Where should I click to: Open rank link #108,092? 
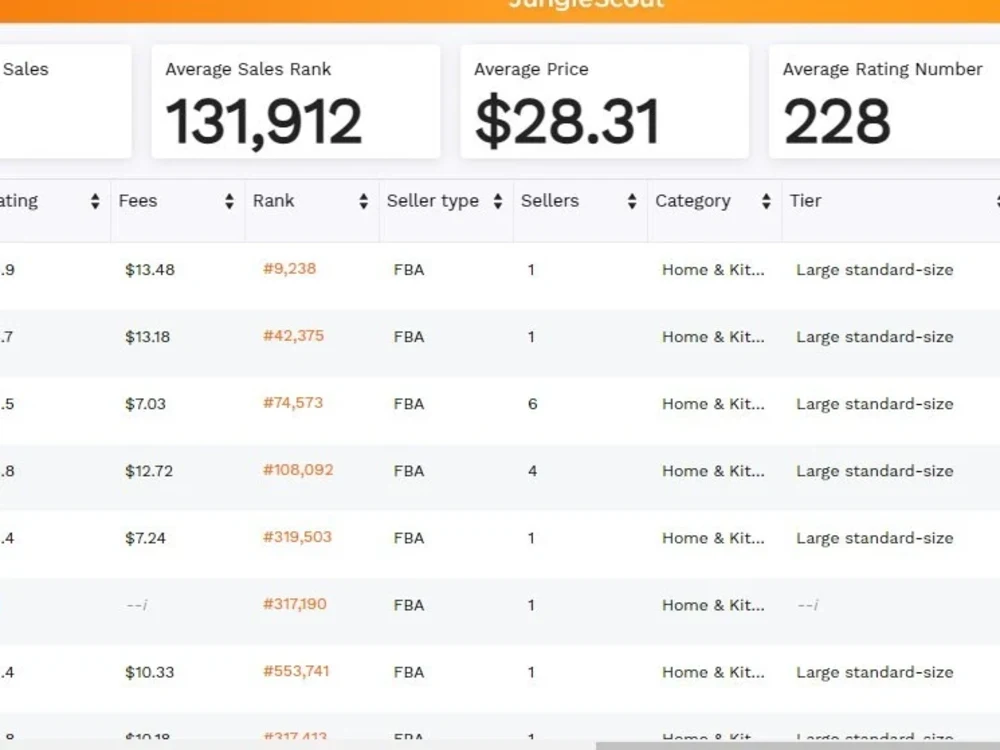coord(298,470)
